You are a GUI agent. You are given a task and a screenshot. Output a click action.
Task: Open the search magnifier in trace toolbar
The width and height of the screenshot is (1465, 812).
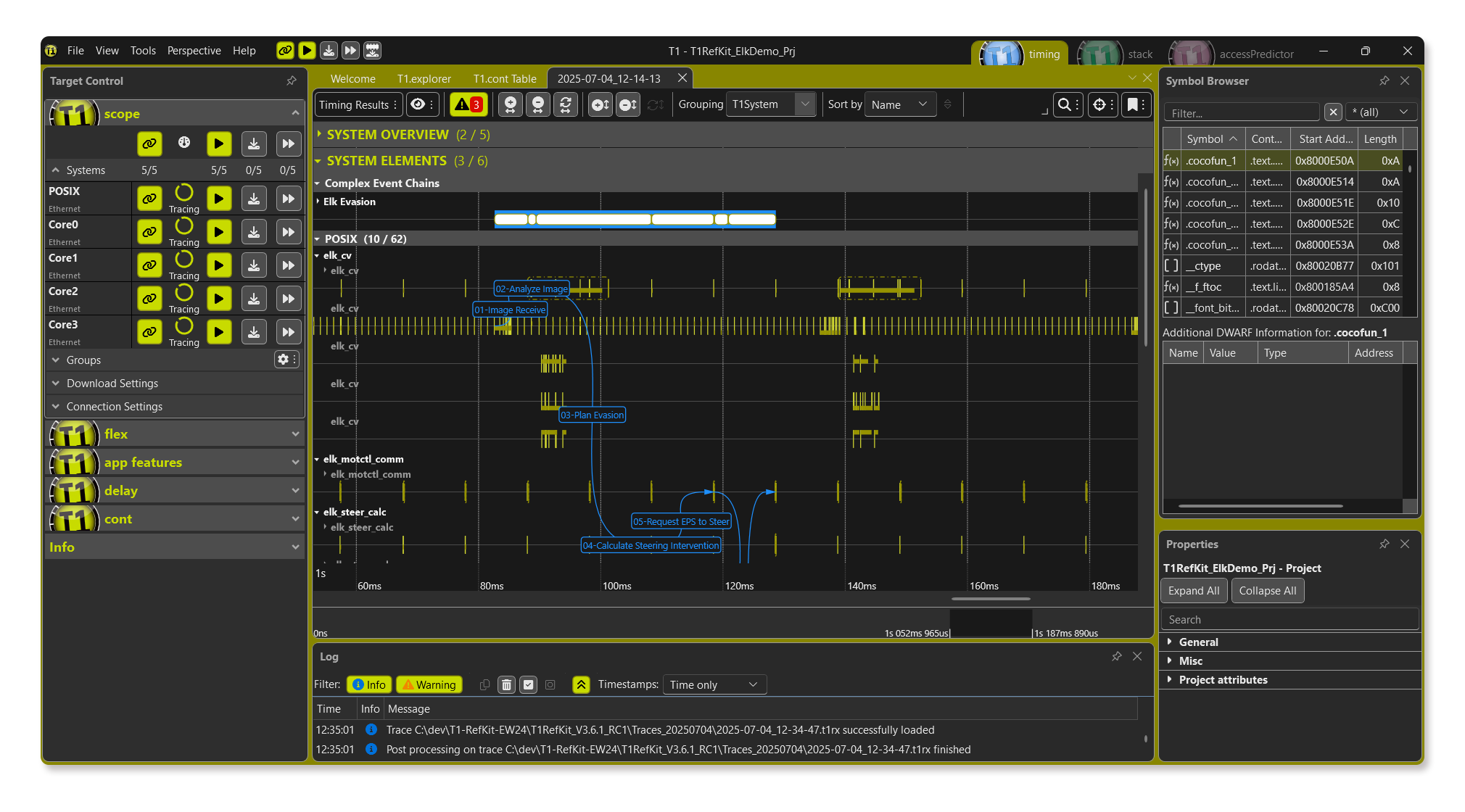point(1064,104)
